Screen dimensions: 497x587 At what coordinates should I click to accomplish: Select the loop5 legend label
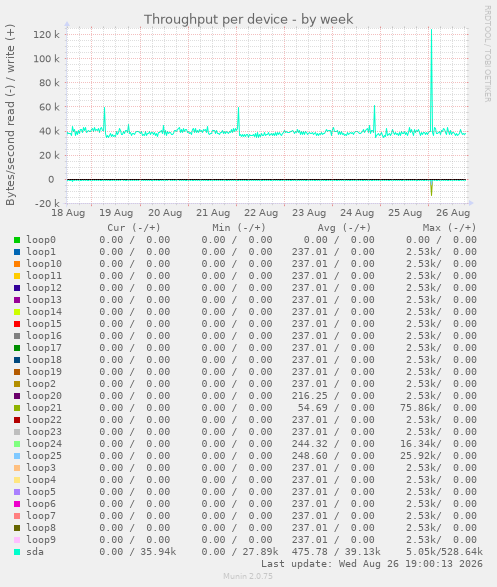point(41,492)
